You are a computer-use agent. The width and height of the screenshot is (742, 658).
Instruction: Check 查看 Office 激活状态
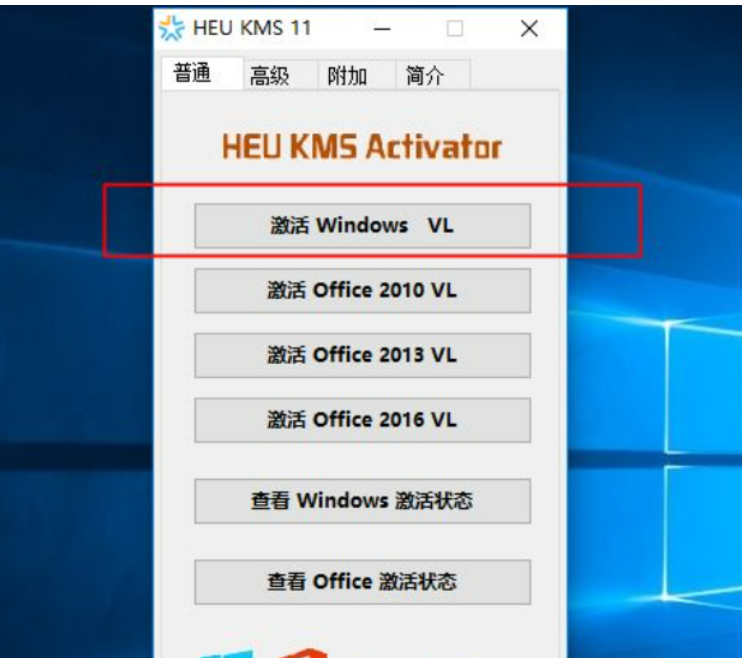362,582
